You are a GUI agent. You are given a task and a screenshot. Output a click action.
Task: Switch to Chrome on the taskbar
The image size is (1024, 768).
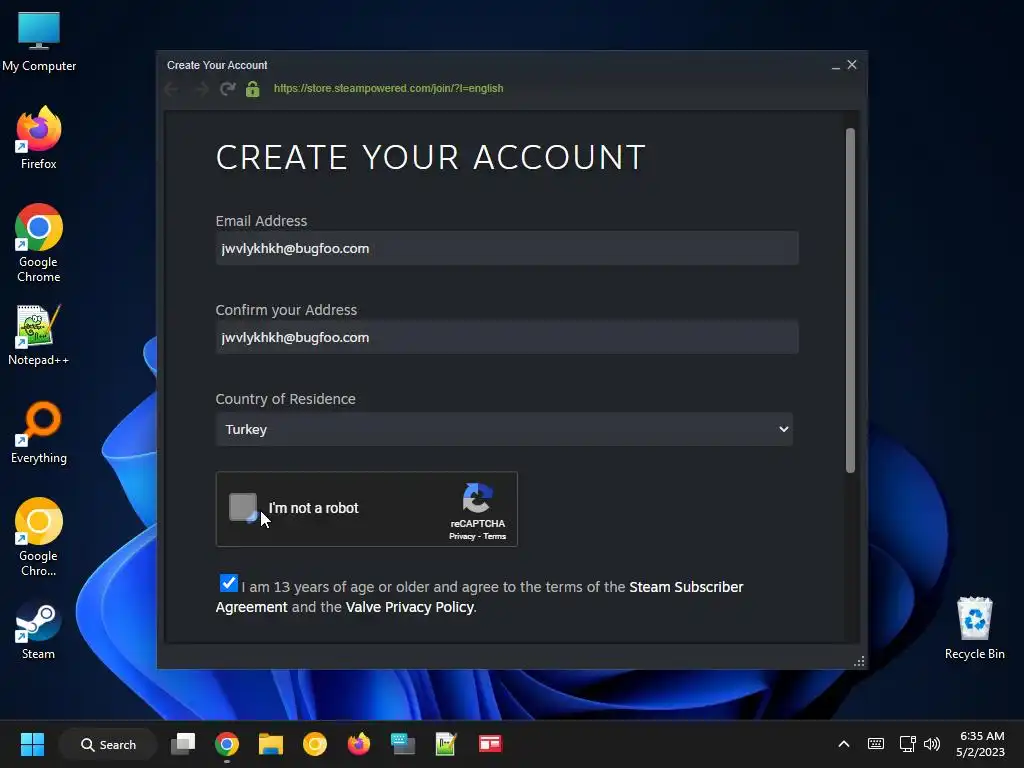point(227,744)
